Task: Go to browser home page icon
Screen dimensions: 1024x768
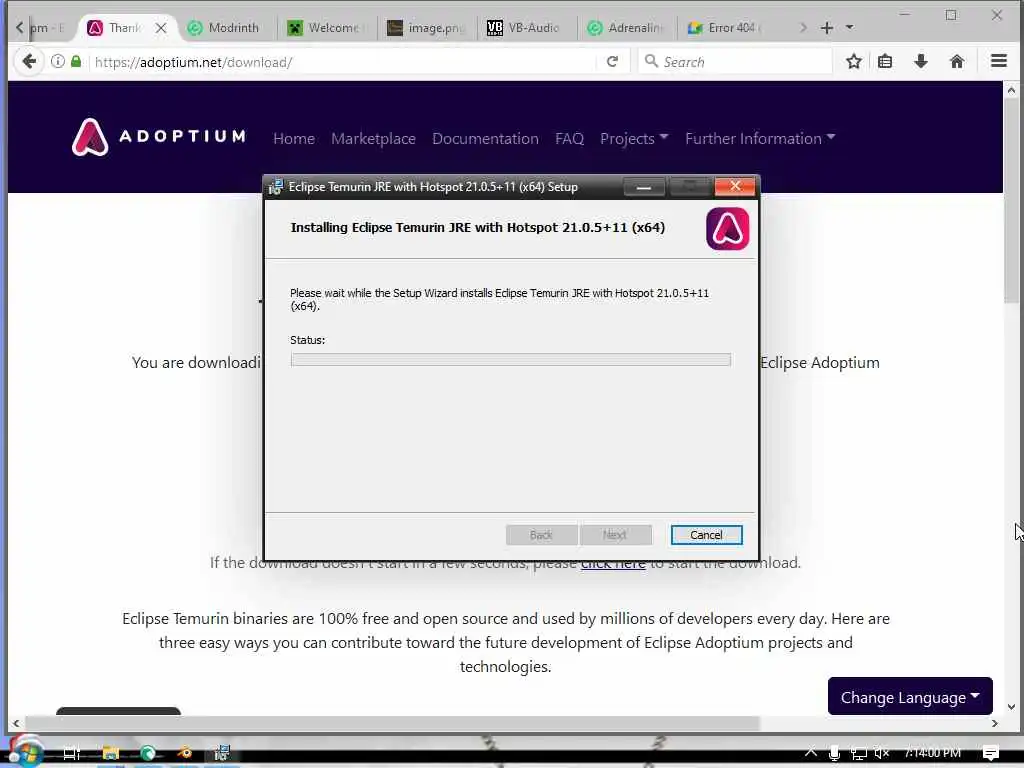Action: point(957,61)
